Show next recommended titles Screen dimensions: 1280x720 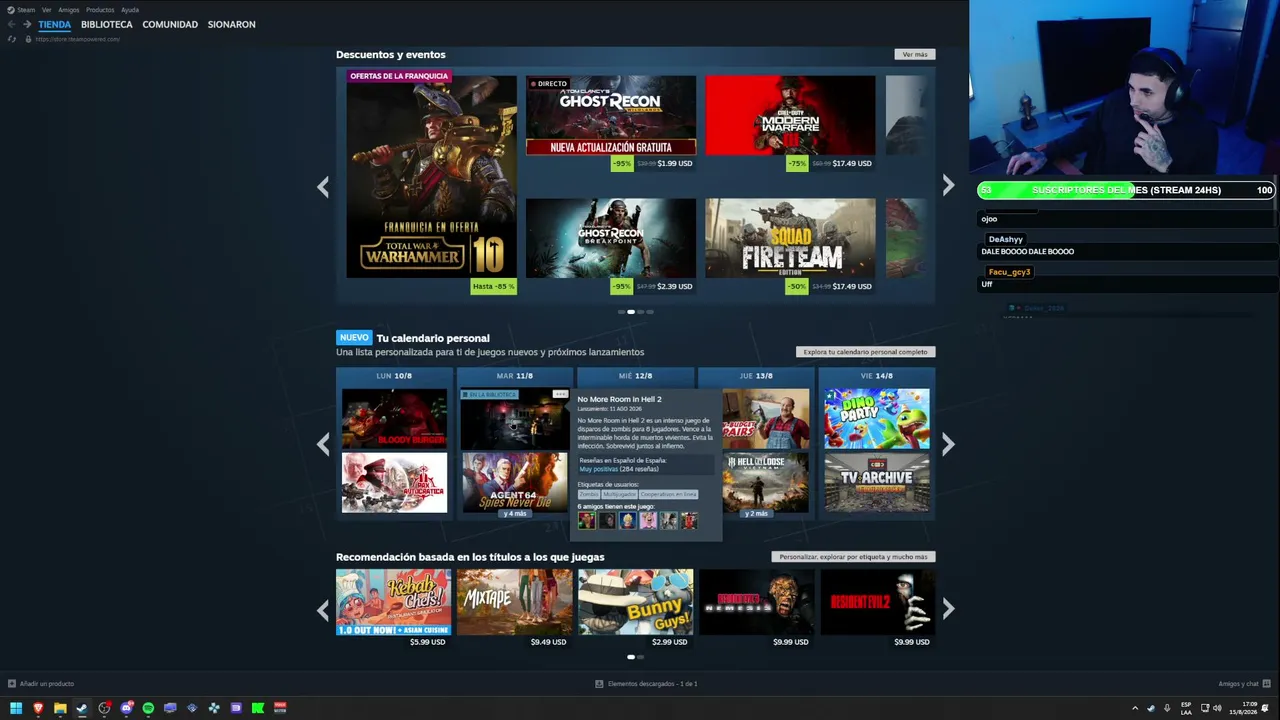click(948, 608)
